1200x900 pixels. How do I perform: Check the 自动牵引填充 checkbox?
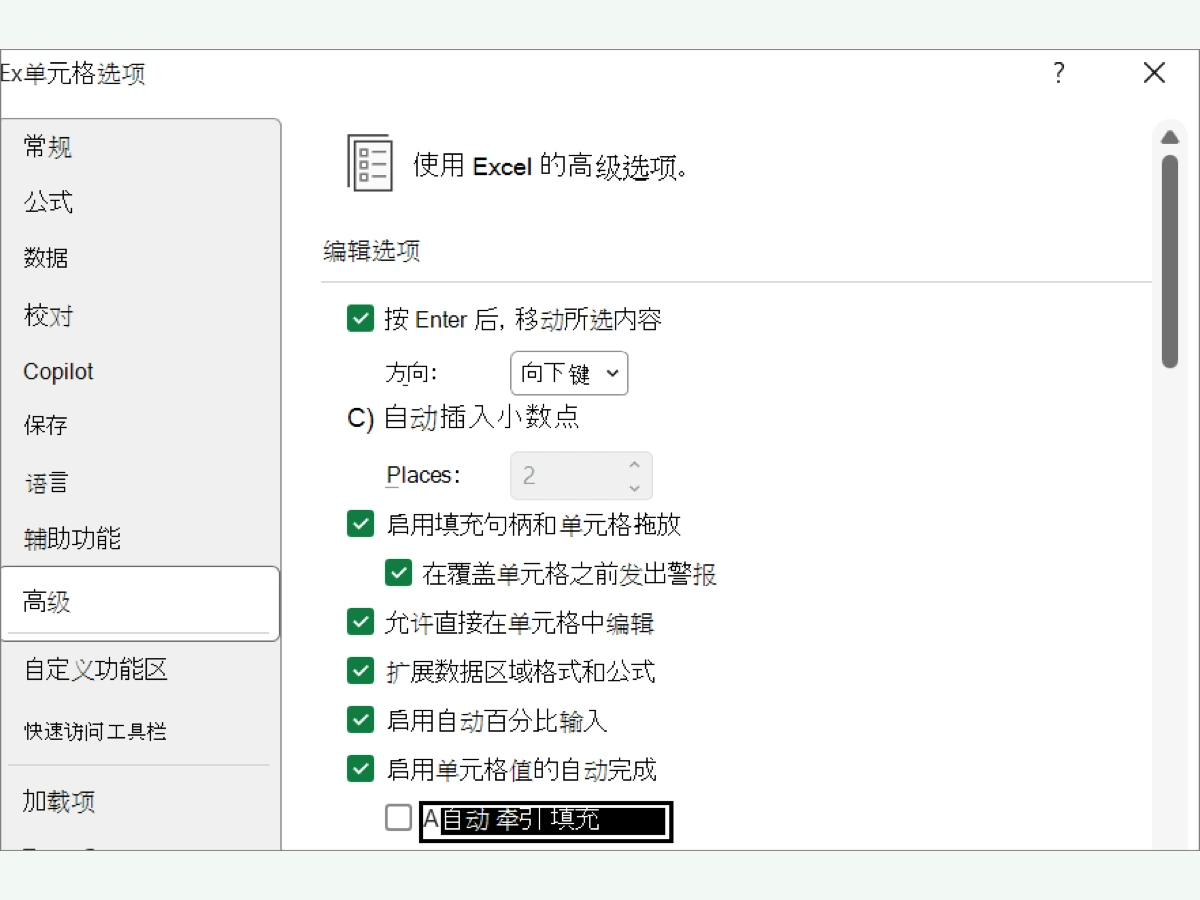click(x=399, y=818)
